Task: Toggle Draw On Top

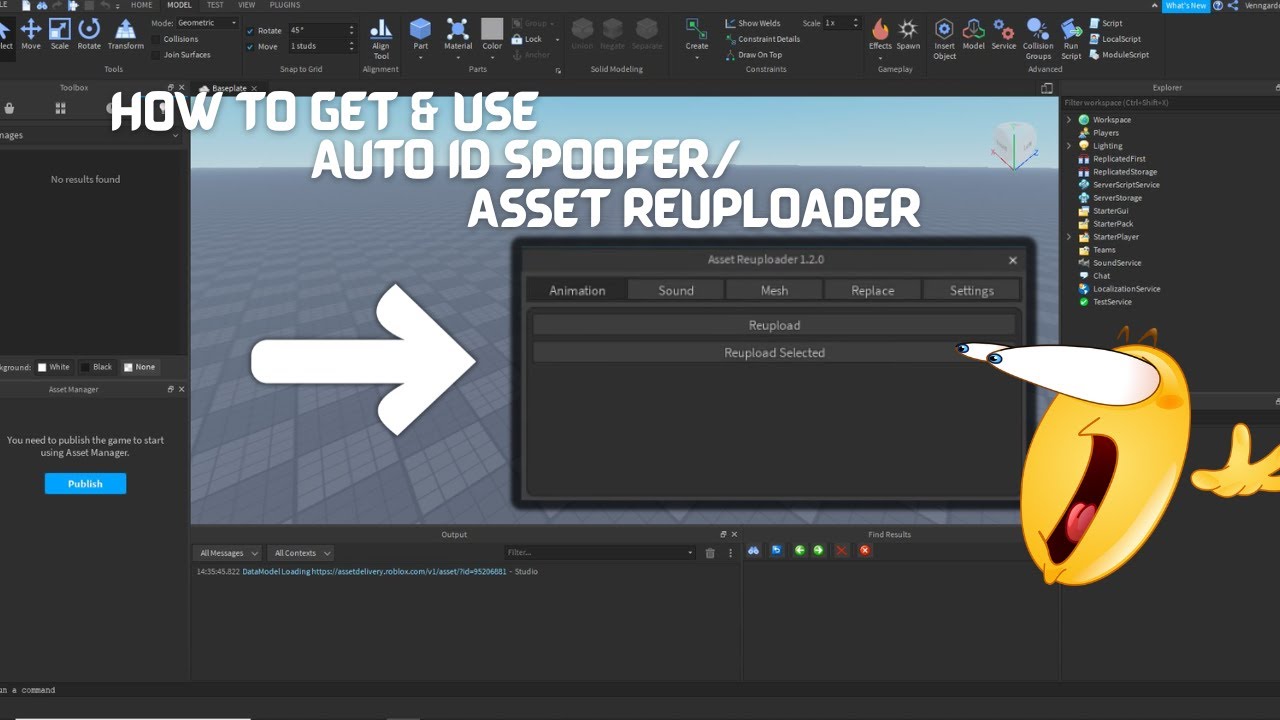Action: [x=753, y=55]
